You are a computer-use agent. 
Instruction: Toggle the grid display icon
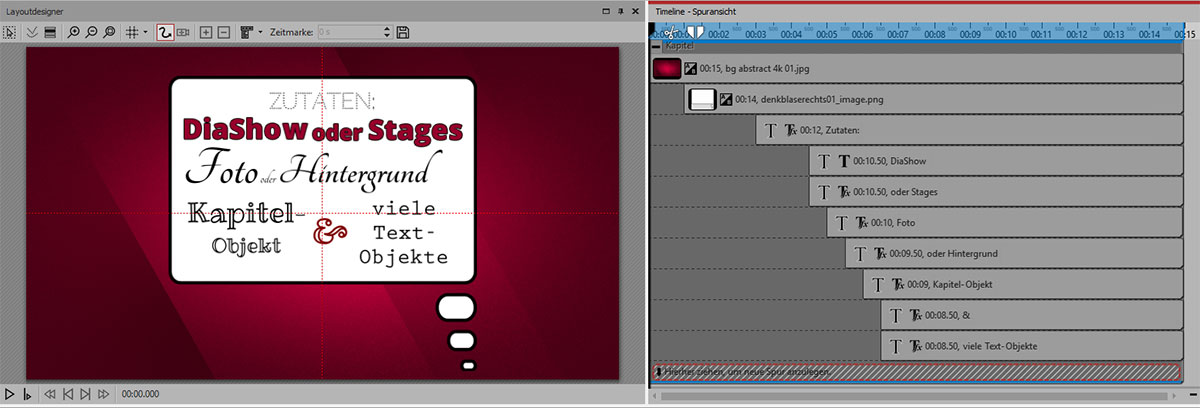[x=131, y=32]
